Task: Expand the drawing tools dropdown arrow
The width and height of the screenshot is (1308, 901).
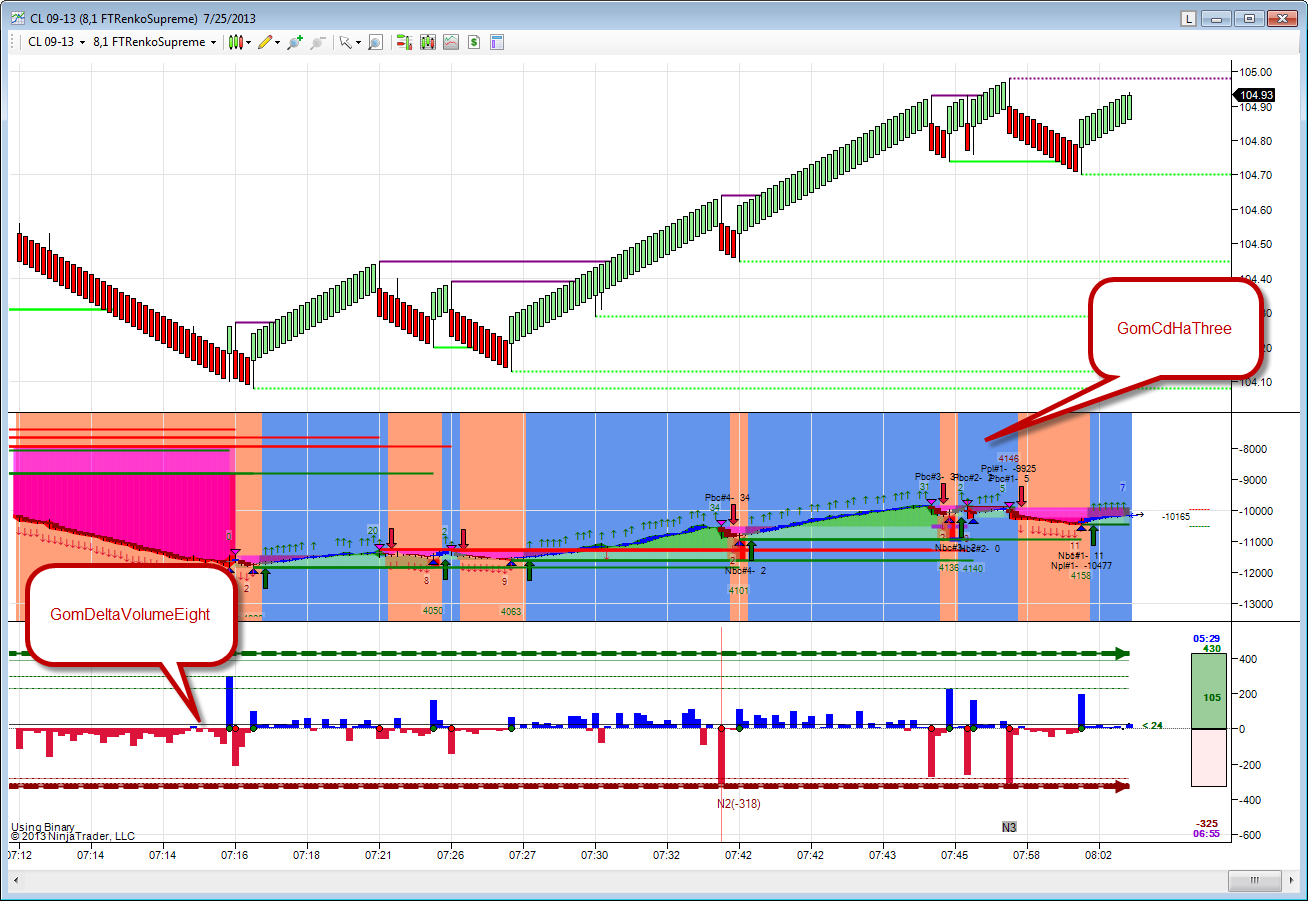Action: pyautogui.click(x=277, y=42)
